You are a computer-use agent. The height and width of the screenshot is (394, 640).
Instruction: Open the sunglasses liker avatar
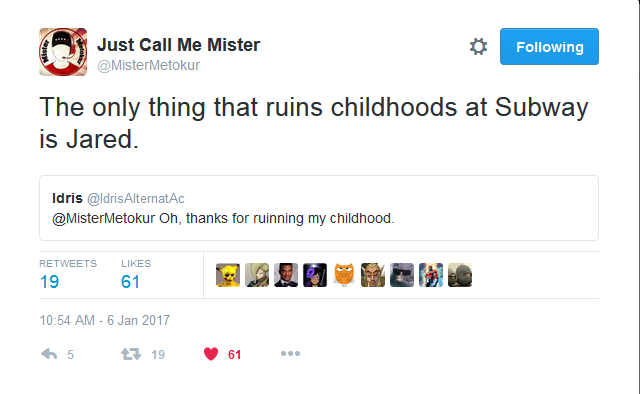pyautogui.click(x=402, y=275)
